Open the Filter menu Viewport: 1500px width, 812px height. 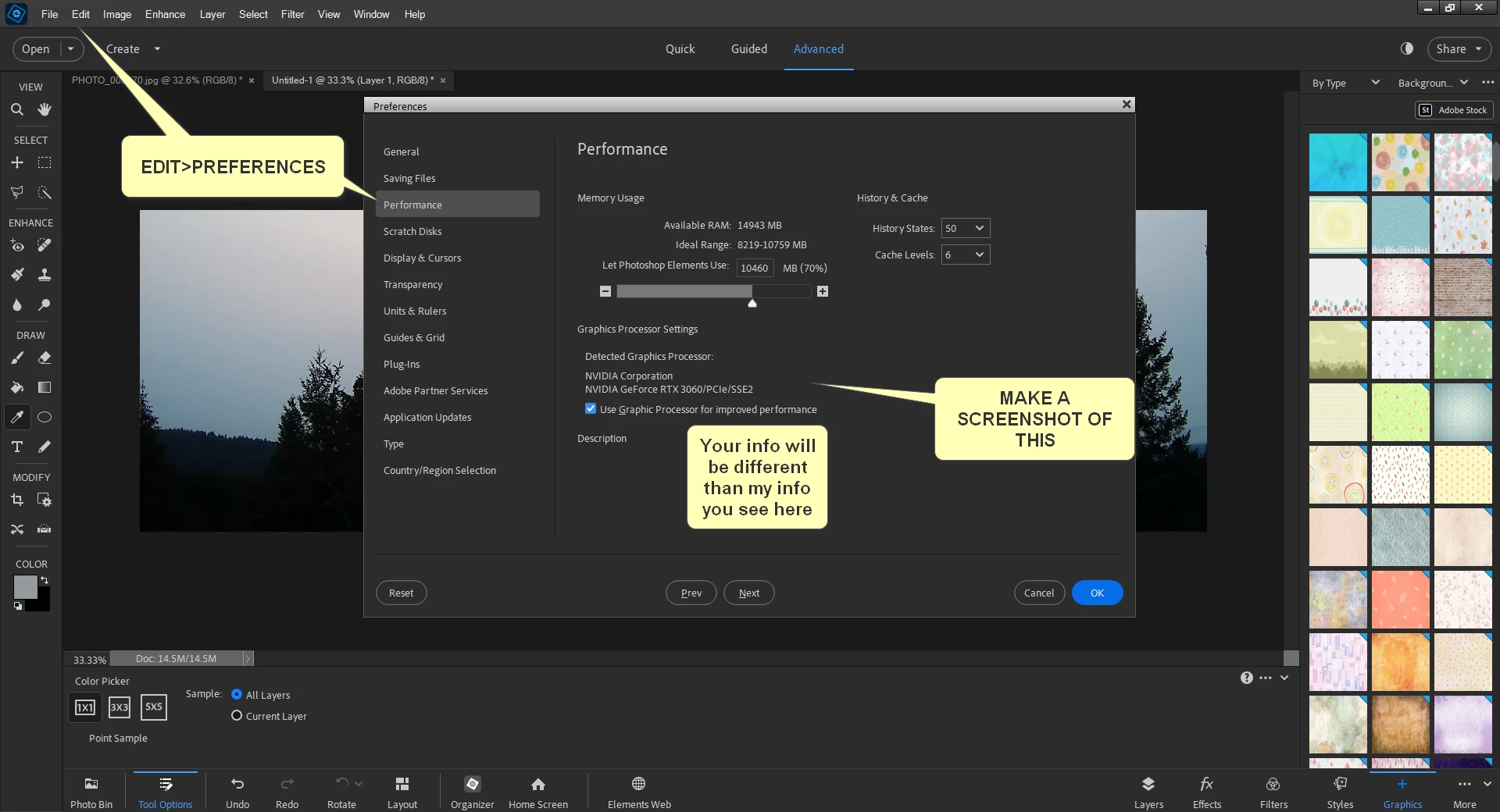point(292,14)
